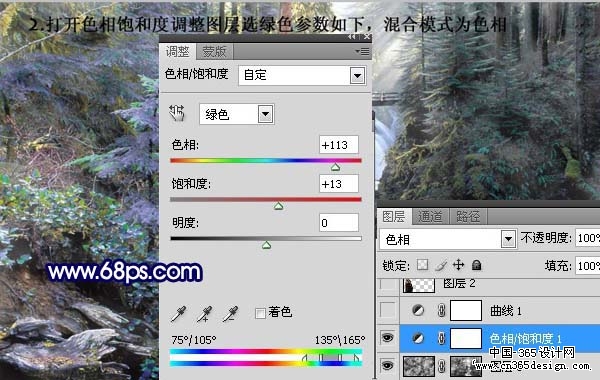Click the lock position move icon
Image resolution: width=600 pixels, height=380 pixels.
[458, 265]
